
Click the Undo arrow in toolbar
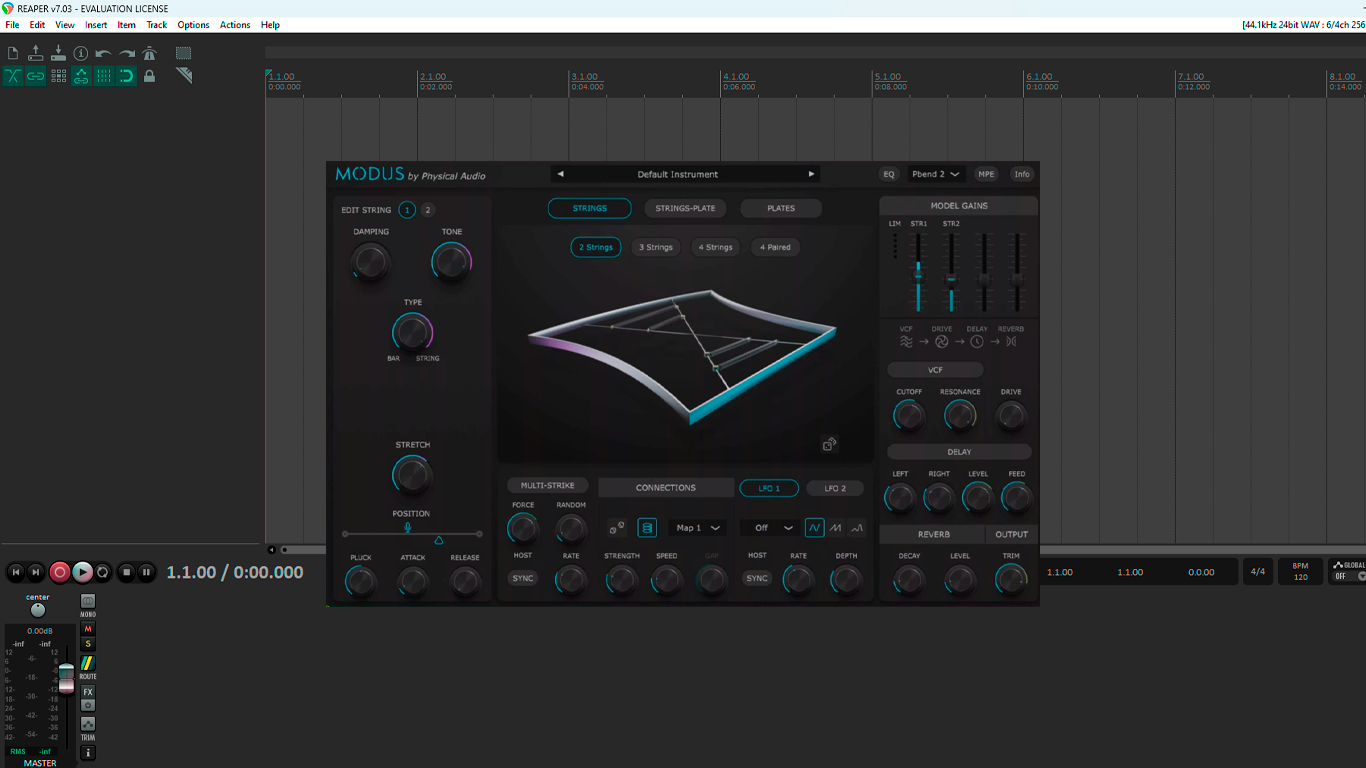click(x=104, y=53)
